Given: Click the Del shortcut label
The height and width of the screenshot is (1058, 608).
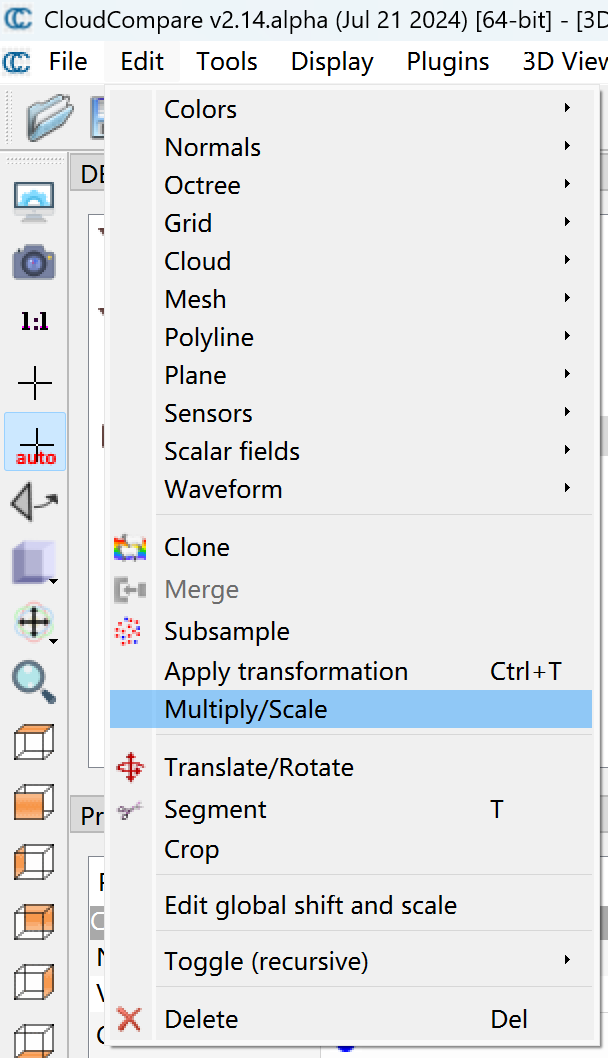Looking at the screenshot, I should [x=509, y=1019].
